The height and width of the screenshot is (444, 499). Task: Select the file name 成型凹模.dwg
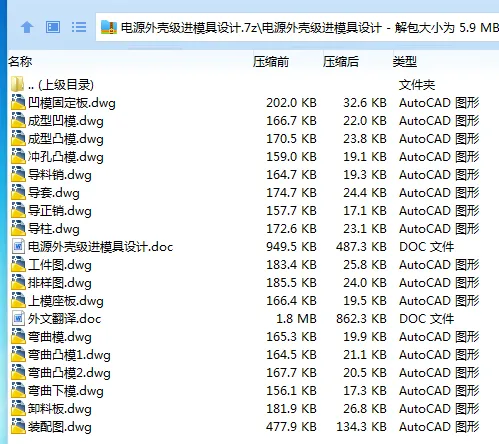[x=66, y=121]
